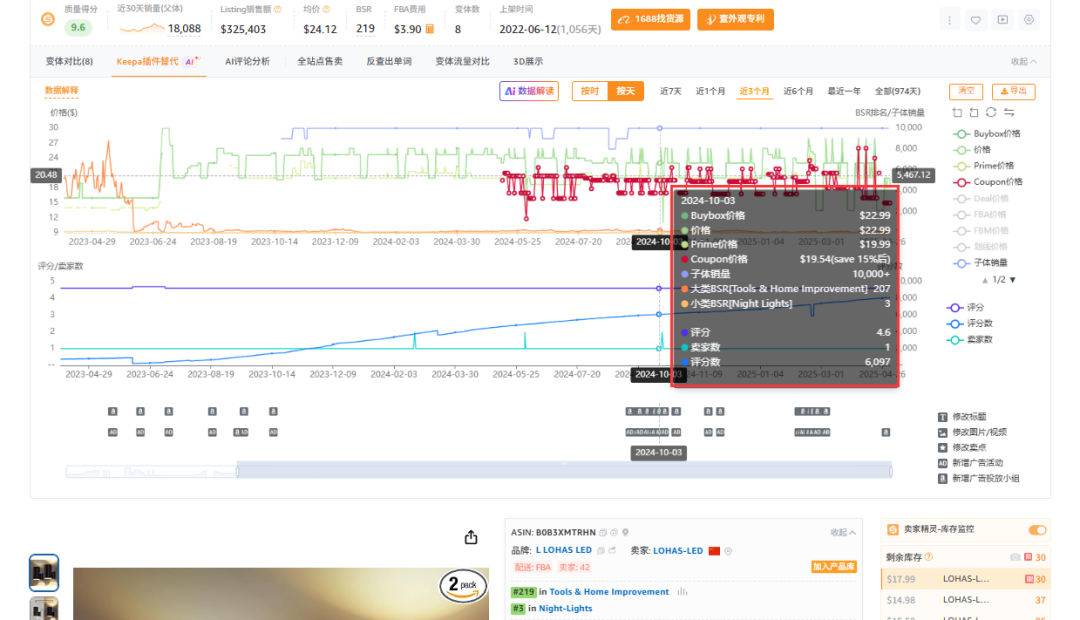Click the swap axes arrows icon
Viewport: 1080px width, 620px height.
(1008, 113)
